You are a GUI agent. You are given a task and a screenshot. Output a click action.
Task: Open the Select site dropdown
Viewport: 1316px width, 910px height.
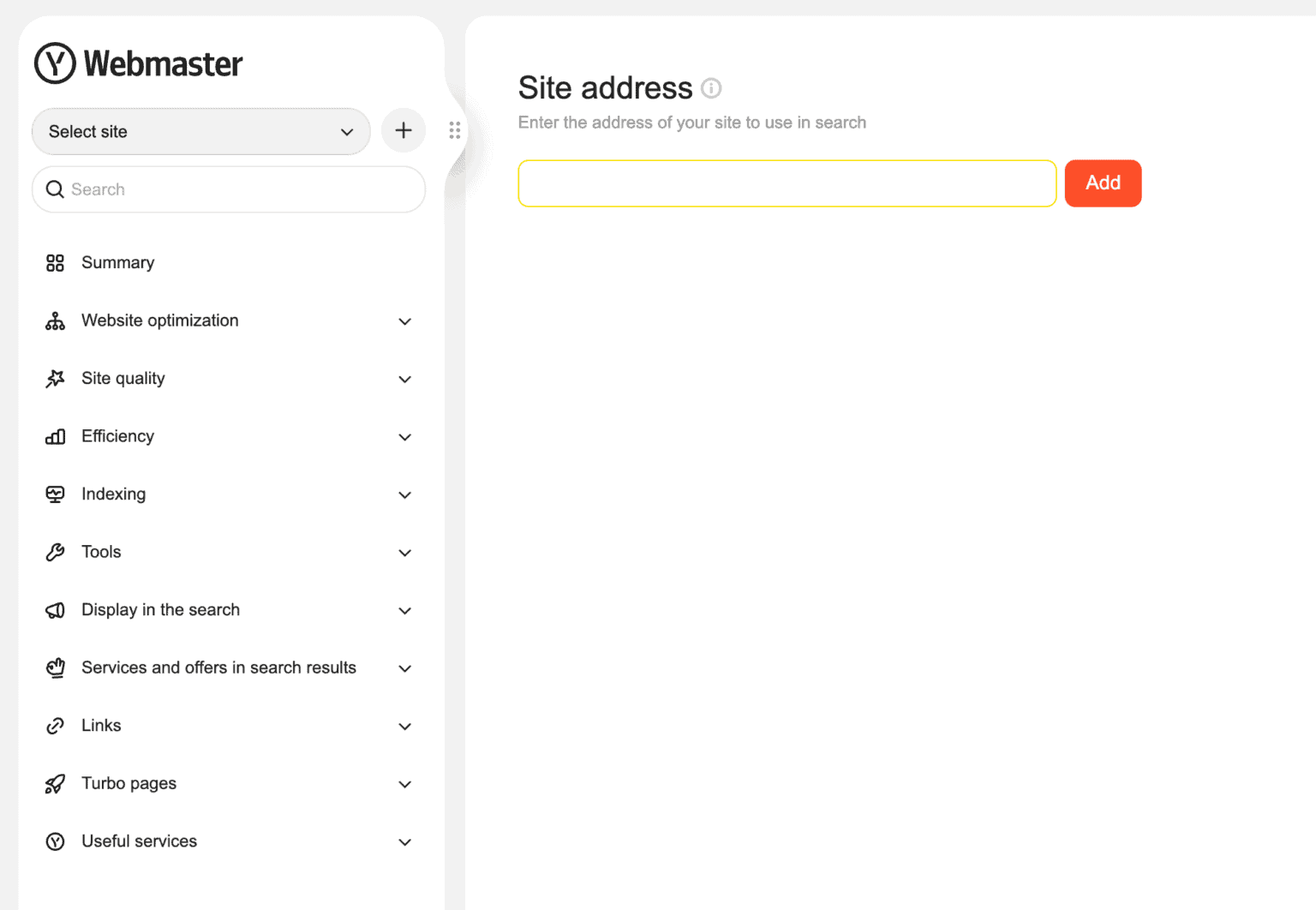(200, 131)
